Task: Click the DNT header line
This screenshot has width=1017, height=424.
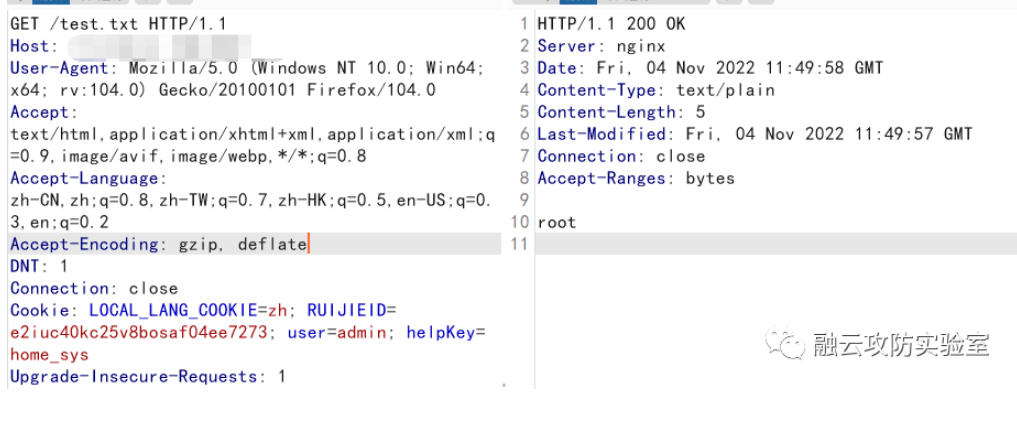Action: coord(39,266)
